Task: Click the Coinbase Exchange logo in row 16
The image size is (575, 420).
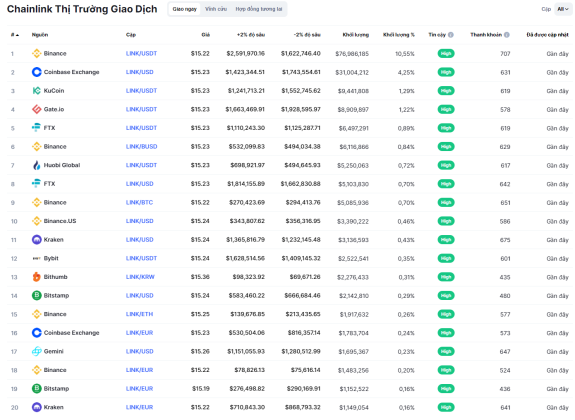Action: point(36,333)
